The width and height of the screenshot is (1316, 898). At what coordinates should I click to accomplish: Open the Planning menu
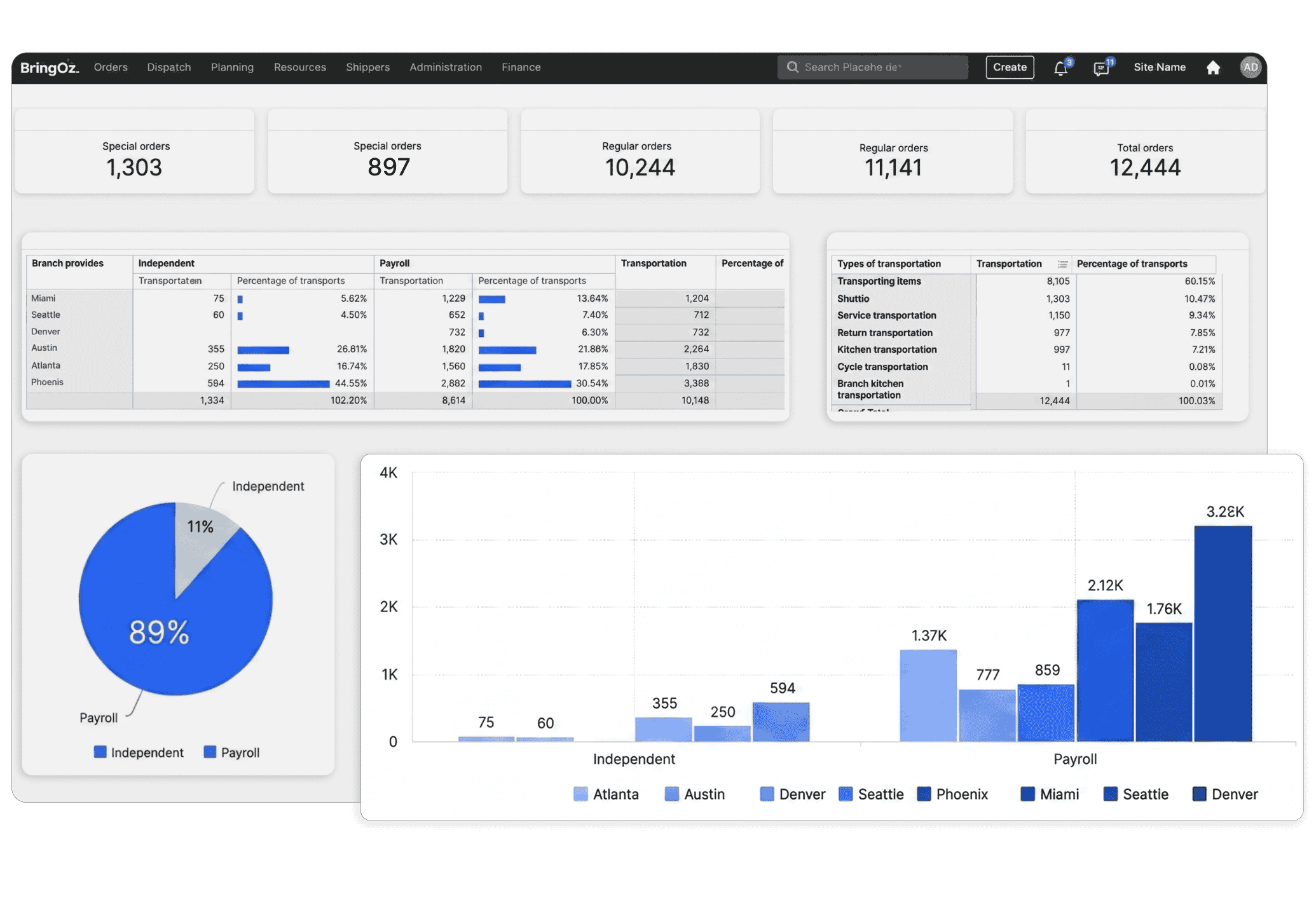(x=232, y=67)
